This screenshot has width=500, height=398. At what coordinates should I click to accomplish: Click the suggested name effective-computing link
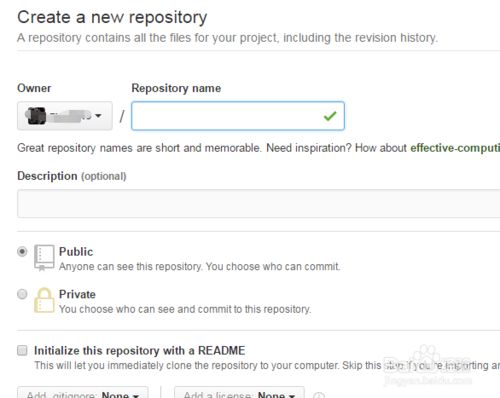[x=455, y=148]
